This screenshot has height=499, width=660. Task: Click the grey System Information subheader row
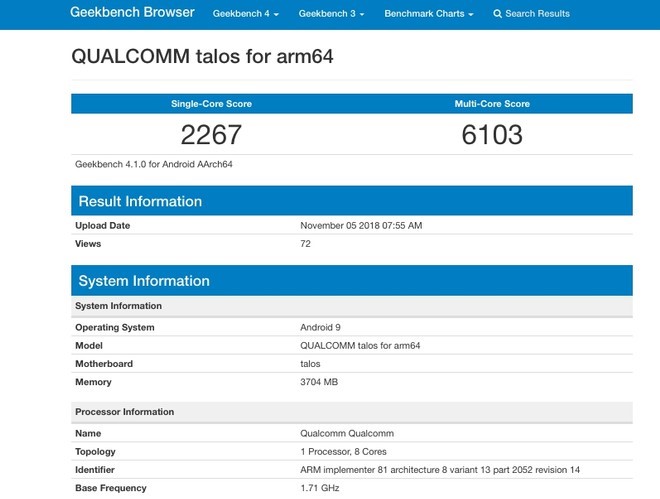click(x=351, y=306)
